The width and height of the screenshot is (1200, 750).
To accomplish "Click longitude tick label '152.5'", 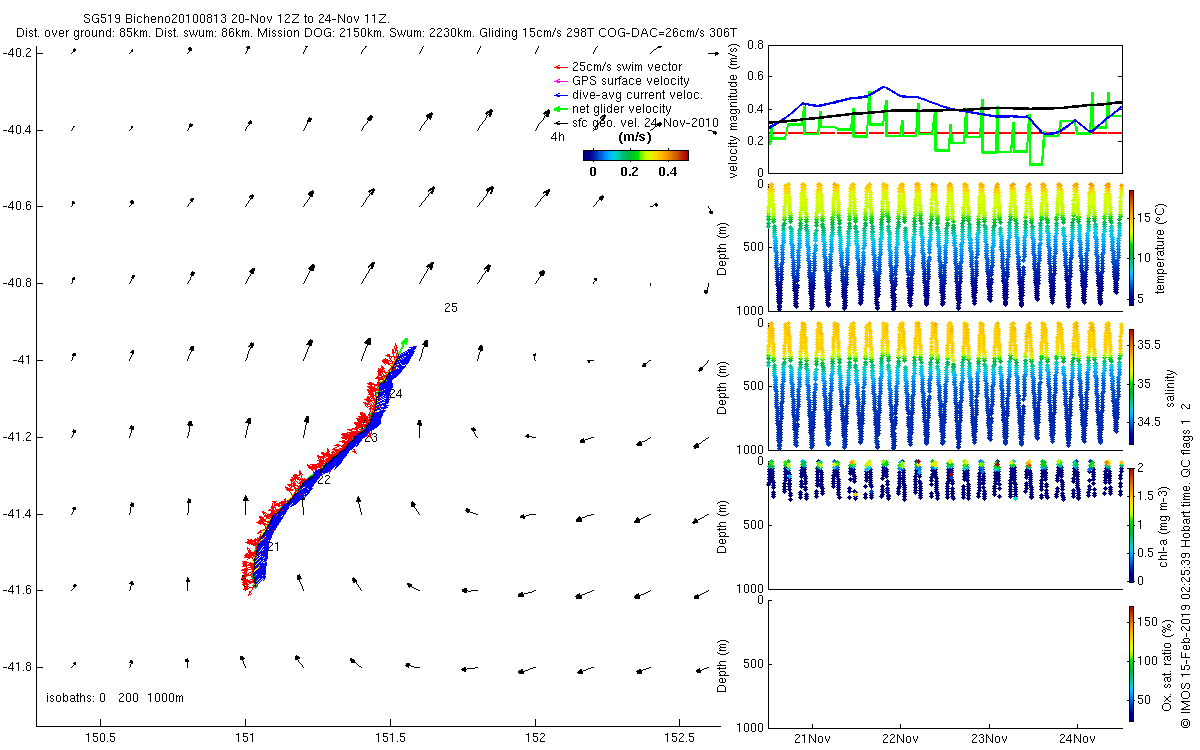I will click(680, 738).
